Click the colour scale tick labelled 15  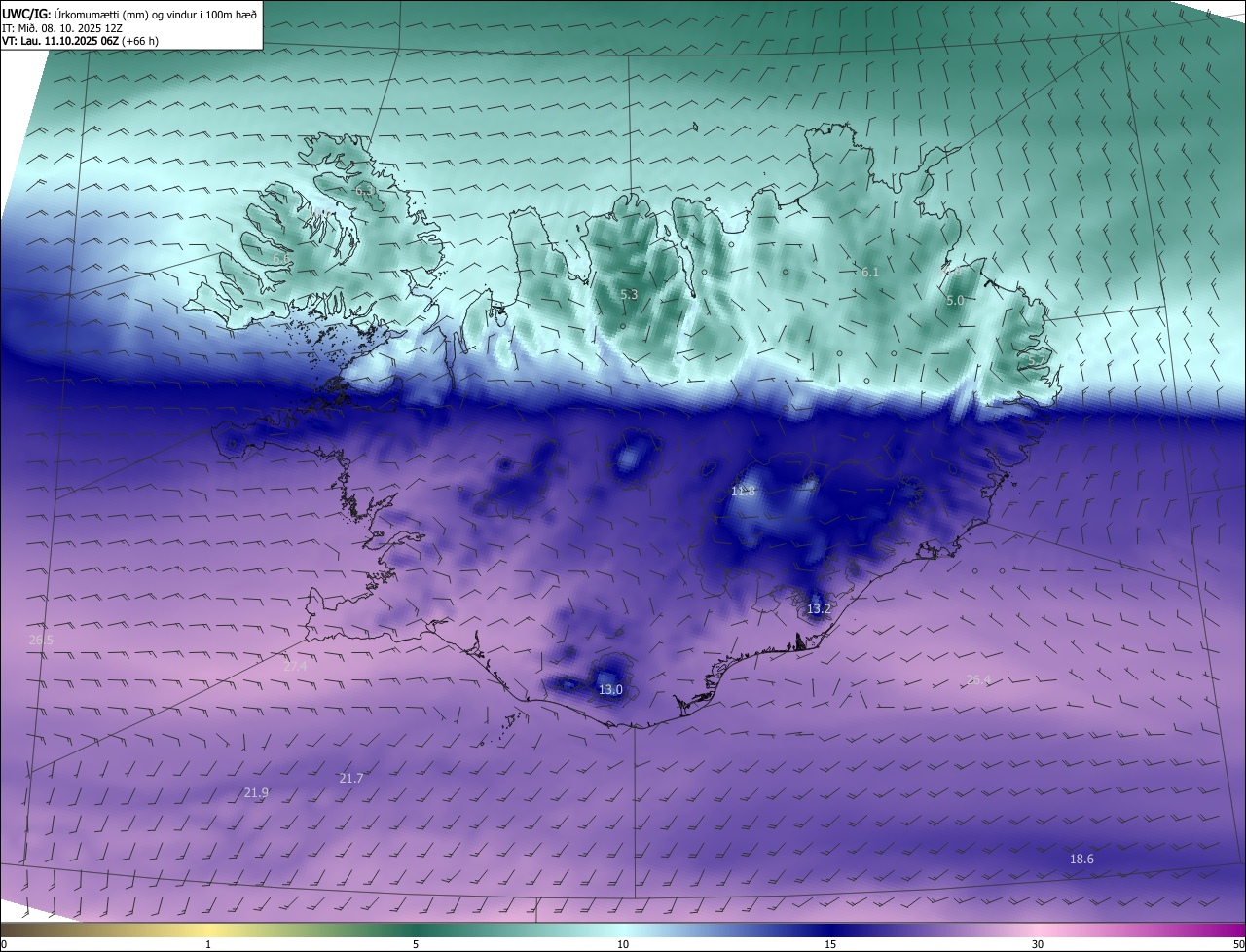click(x=830, y=944)
